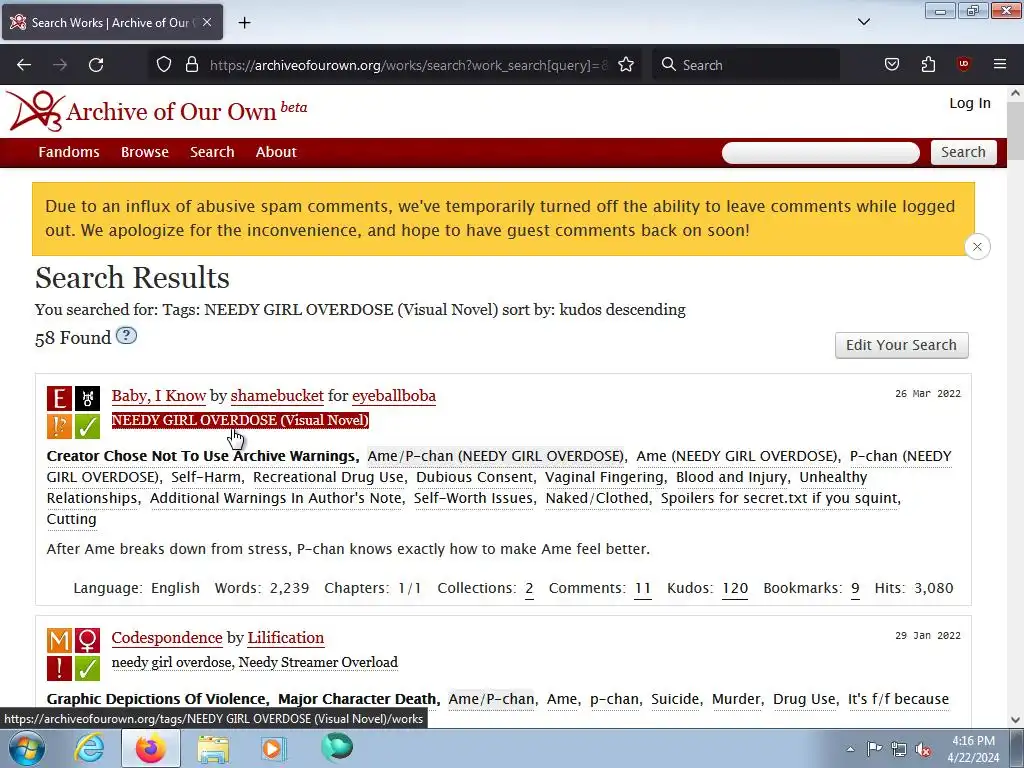List all tabs dropdown arrow

coord(863,22)
